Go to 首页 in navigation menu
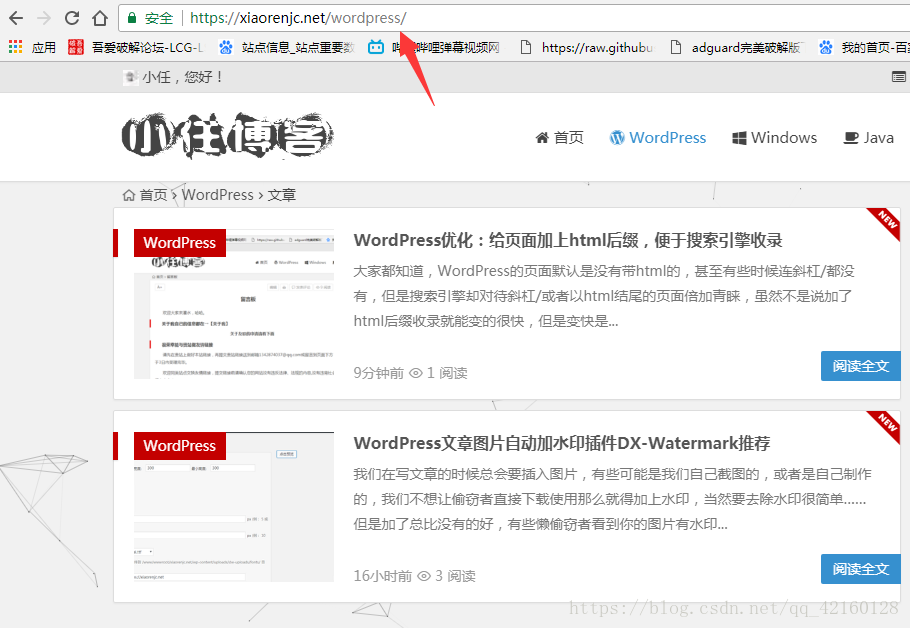 (559, 138)
